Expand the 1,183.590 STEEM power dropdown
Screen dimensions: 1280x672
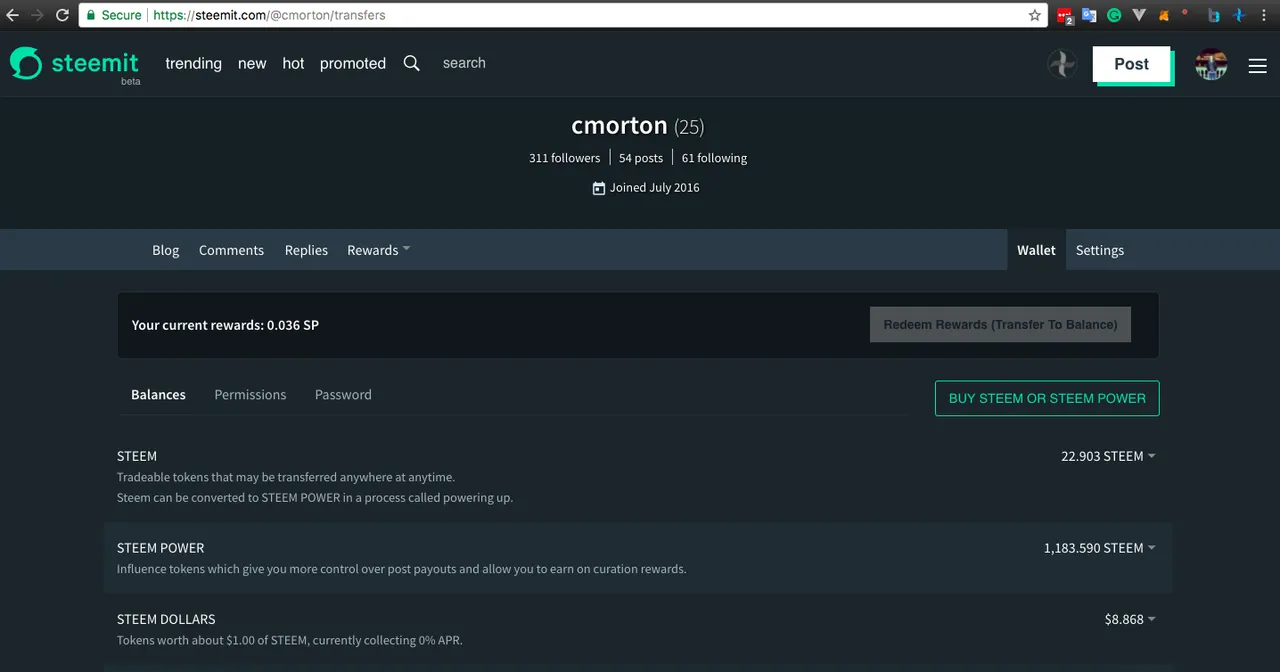tap(1099, 548)
